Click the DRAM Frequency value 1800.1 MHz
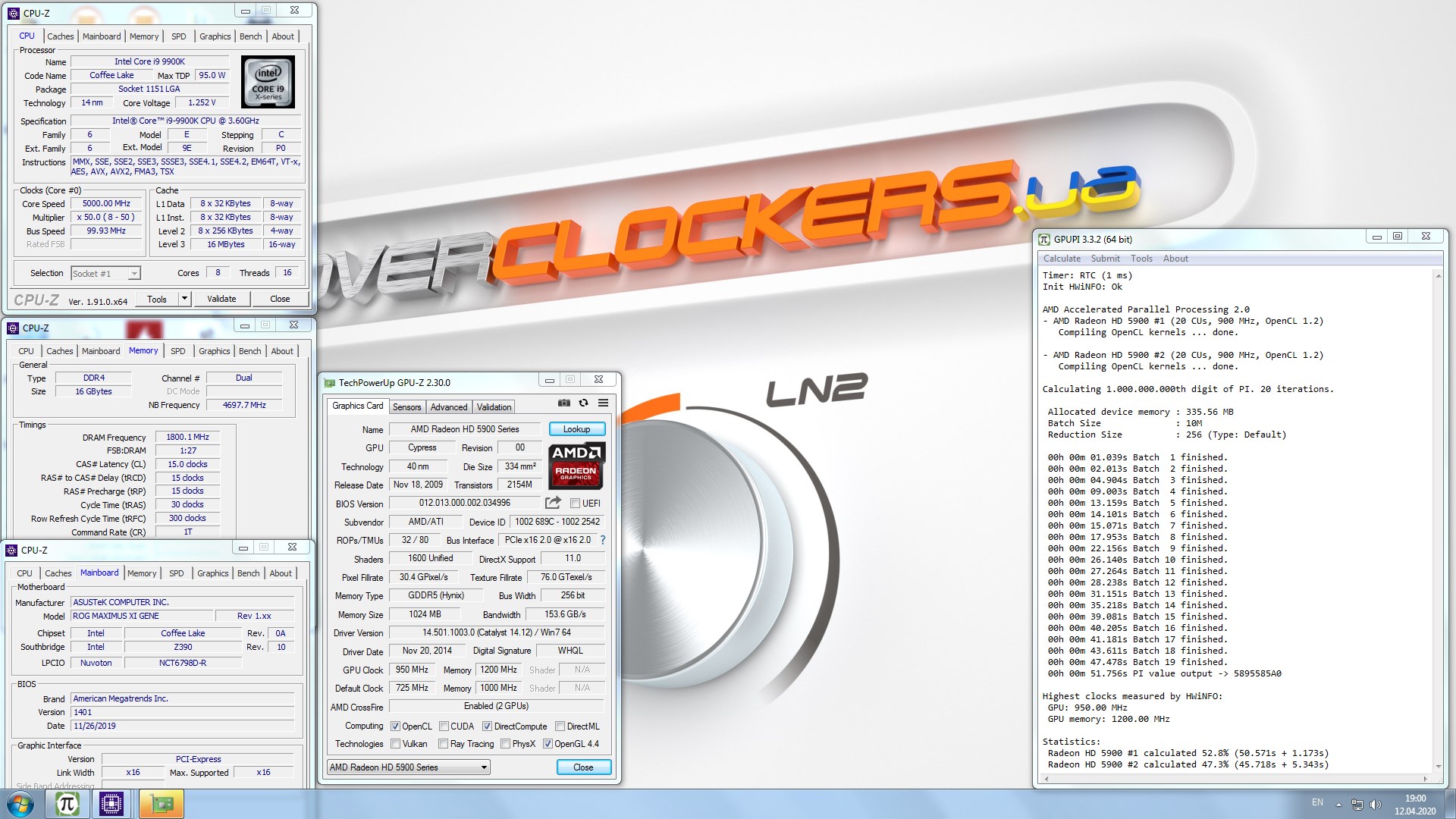This screenshot has width=1456, height=819. 188,437
